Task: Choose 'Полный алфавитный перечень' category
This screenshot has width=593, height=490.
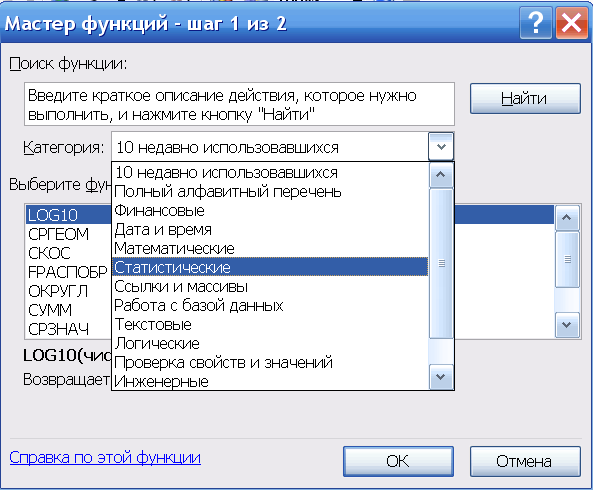Action: click(x=270, y=191)
